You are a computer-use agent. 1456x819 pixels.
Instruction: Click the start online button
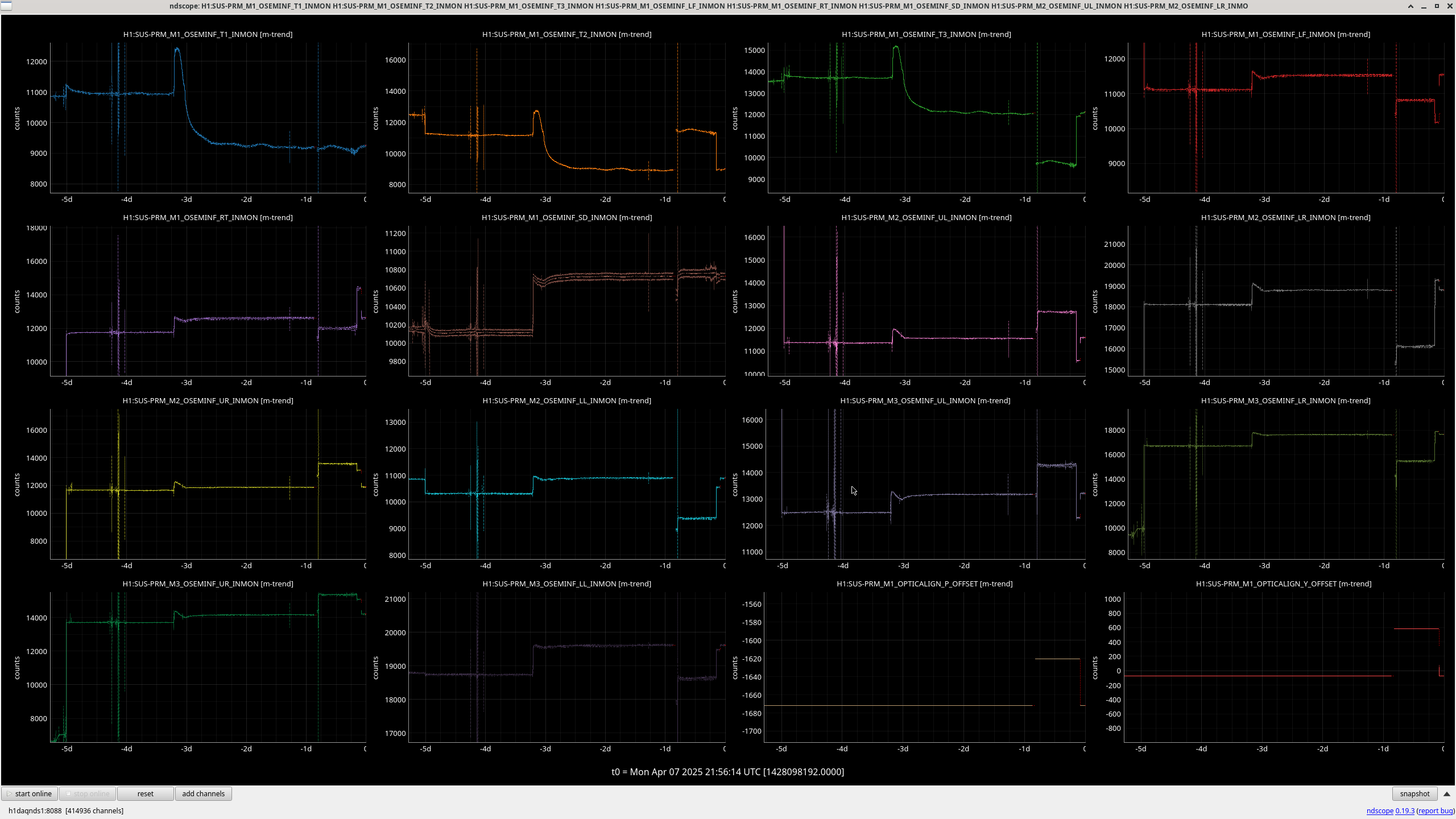[x=30, y=793]
